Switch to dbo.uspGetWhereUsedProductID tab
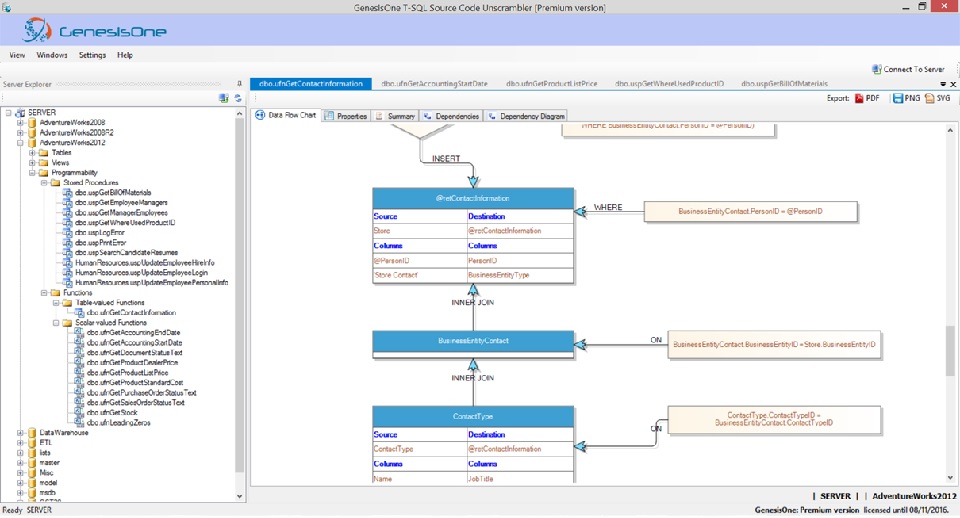Screen dimensions: 960x518 669,84
